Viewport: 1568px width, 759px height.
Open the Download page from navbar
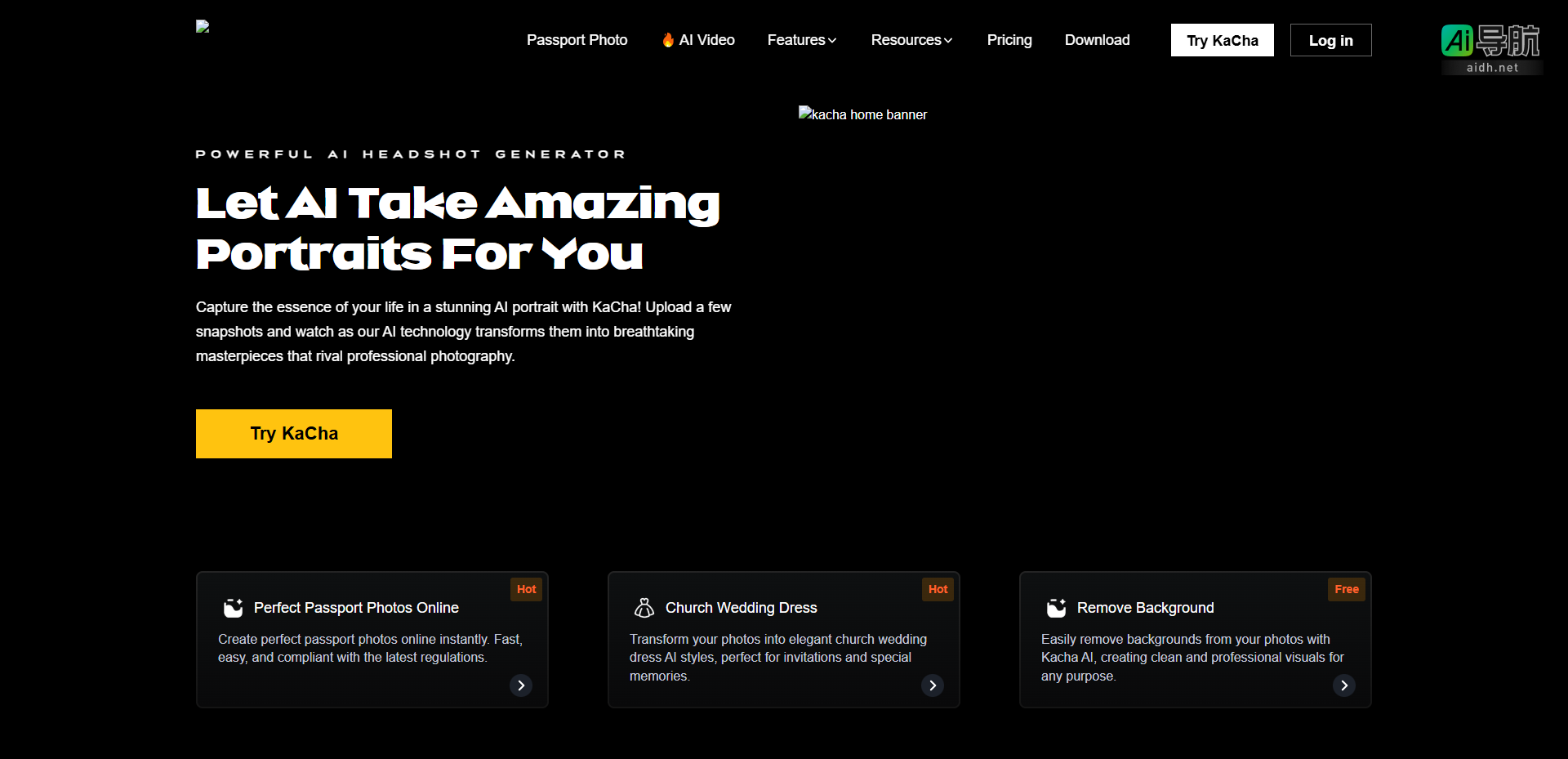pos(1097,40)
